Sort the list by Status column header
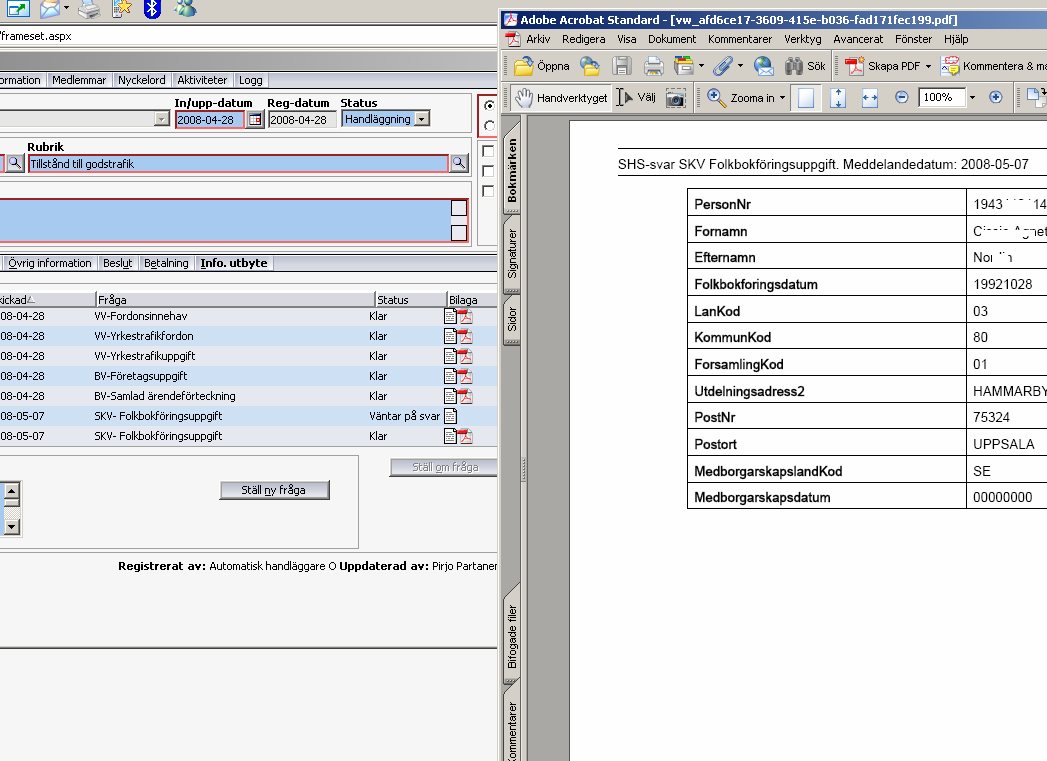The height and width of the screenshot is (761, 1047). (x=410, y=300)
